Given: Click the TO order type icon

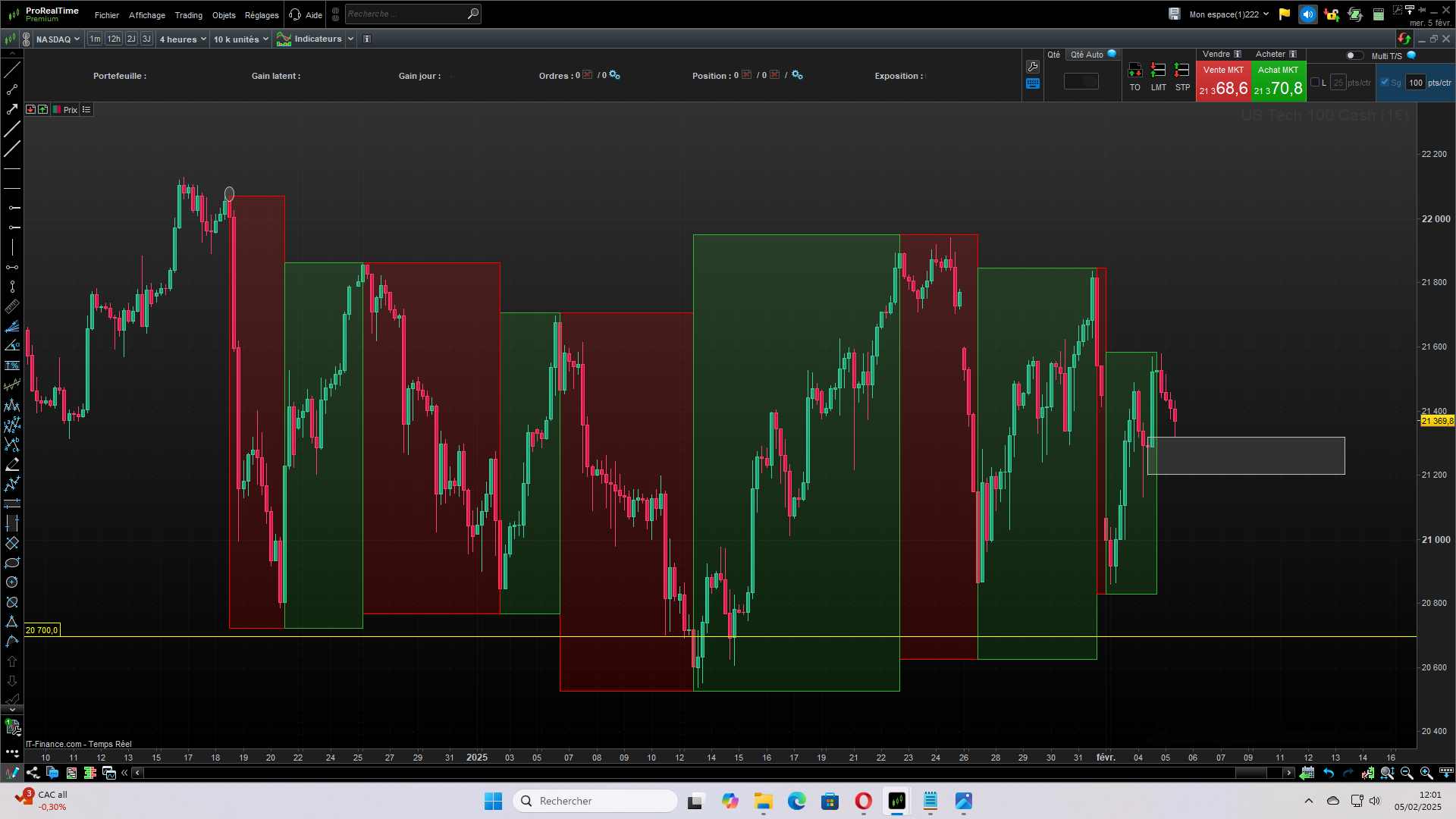Looking at the screenshot, I should click(1134, 71).
